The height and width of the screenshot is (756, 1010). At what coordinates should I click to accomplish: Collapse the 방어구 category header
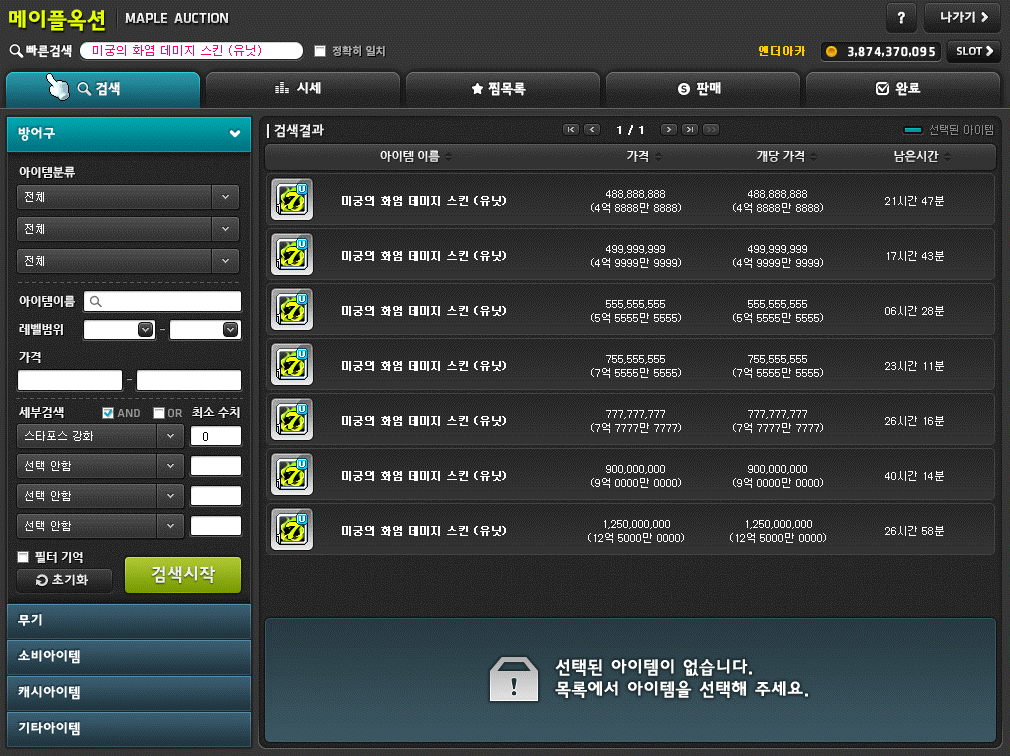click(129, 134)
